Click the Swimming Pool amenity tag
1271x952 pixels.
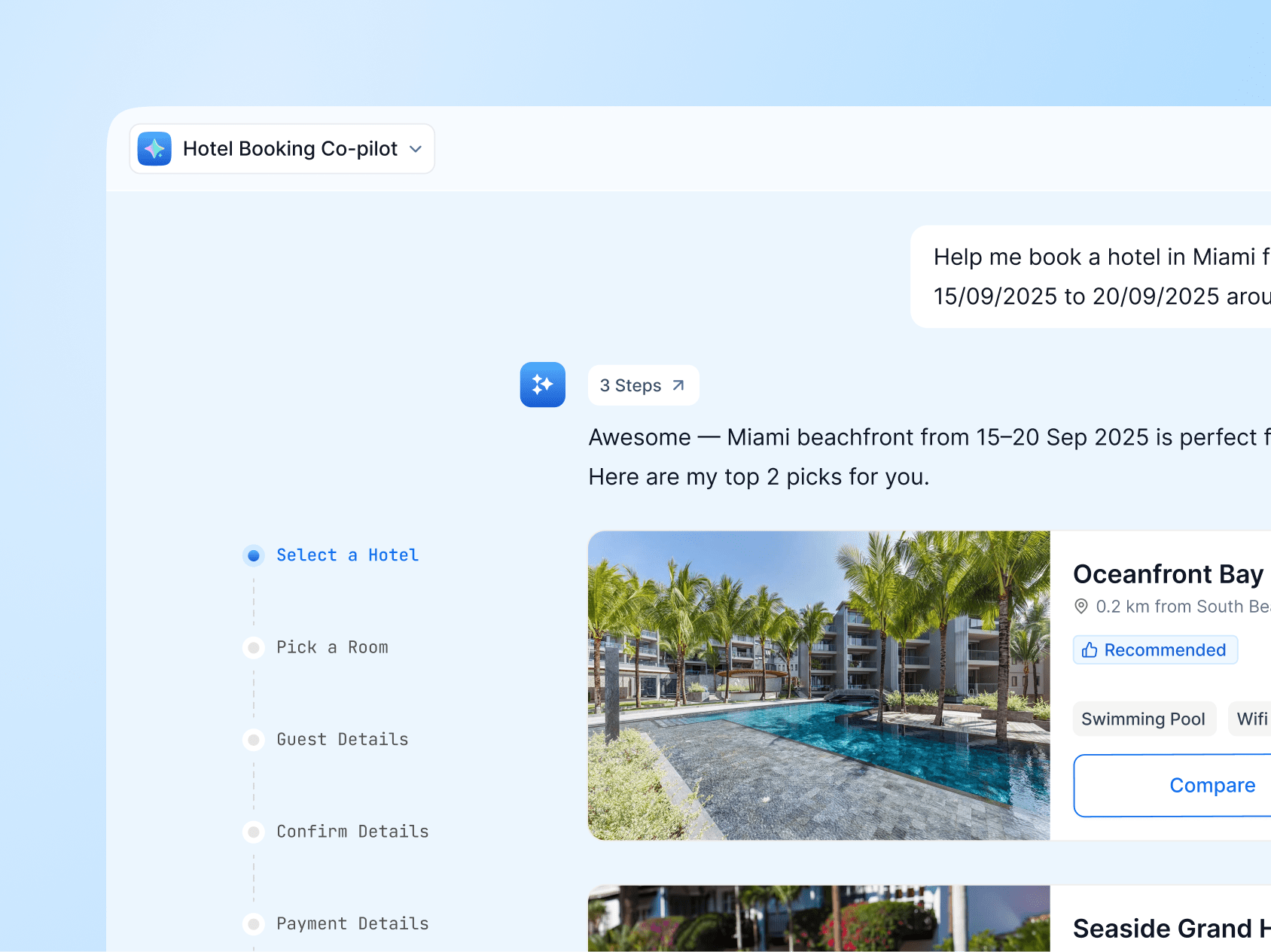(1144, 719)
